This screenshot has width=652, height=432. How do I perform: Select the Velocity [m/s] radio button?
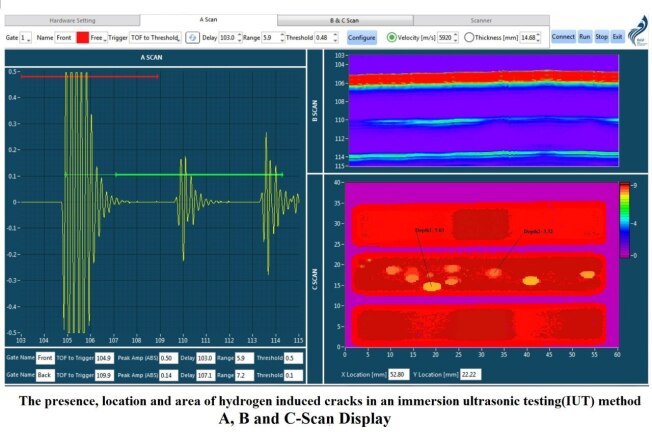(x=391, y=37)
